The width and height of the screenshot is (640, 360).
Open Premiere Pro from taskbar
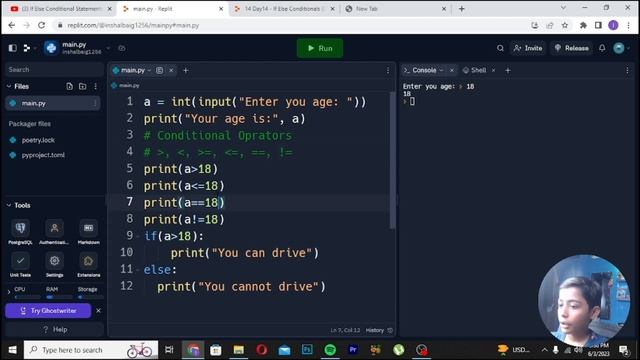pos(353,350)
